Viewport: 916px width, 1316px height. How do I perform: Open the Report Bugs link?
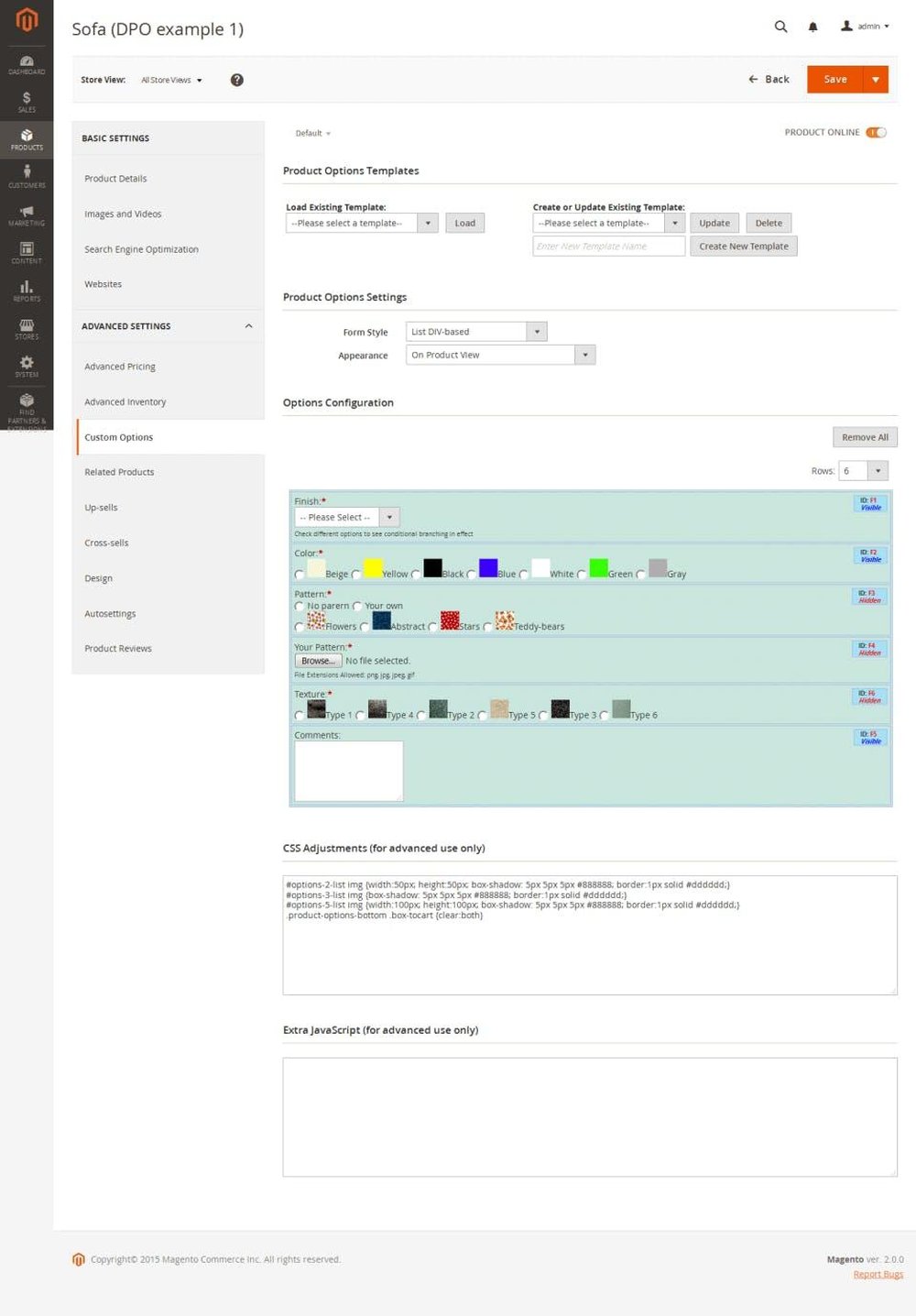[878, 1275]
